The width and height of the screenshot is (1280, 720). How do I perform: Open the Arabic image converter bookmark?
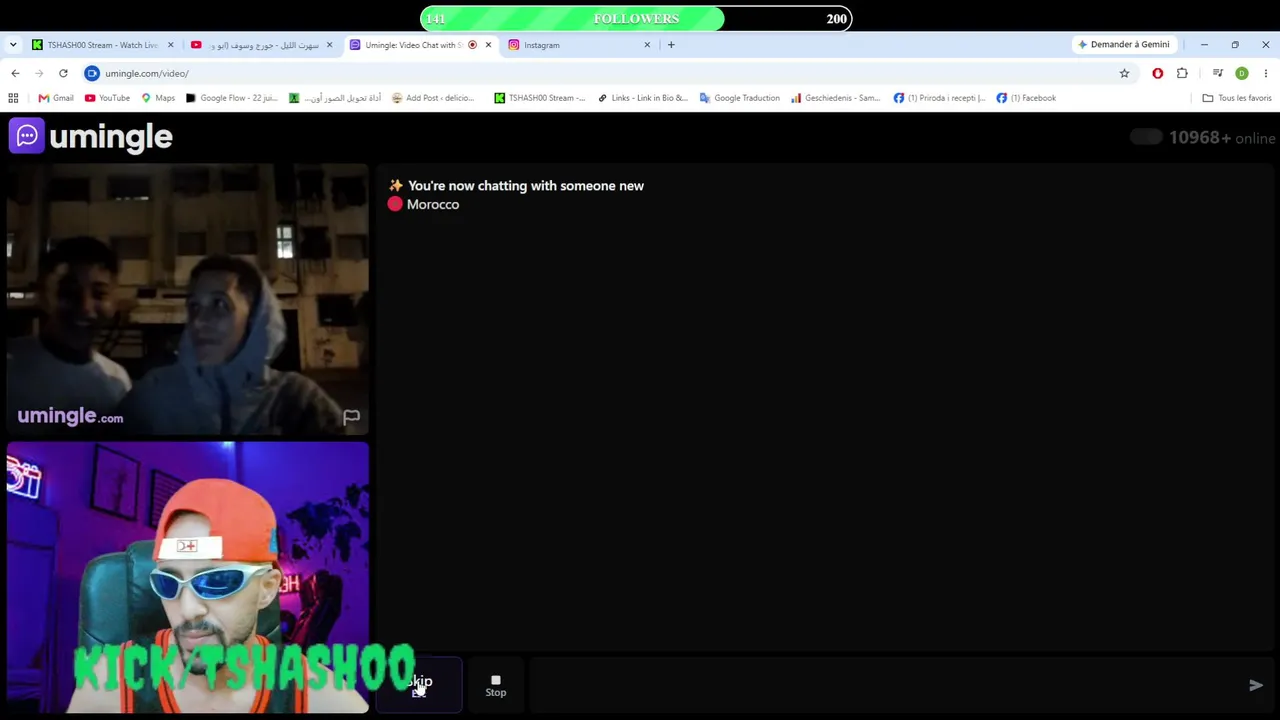coord(334,98)
